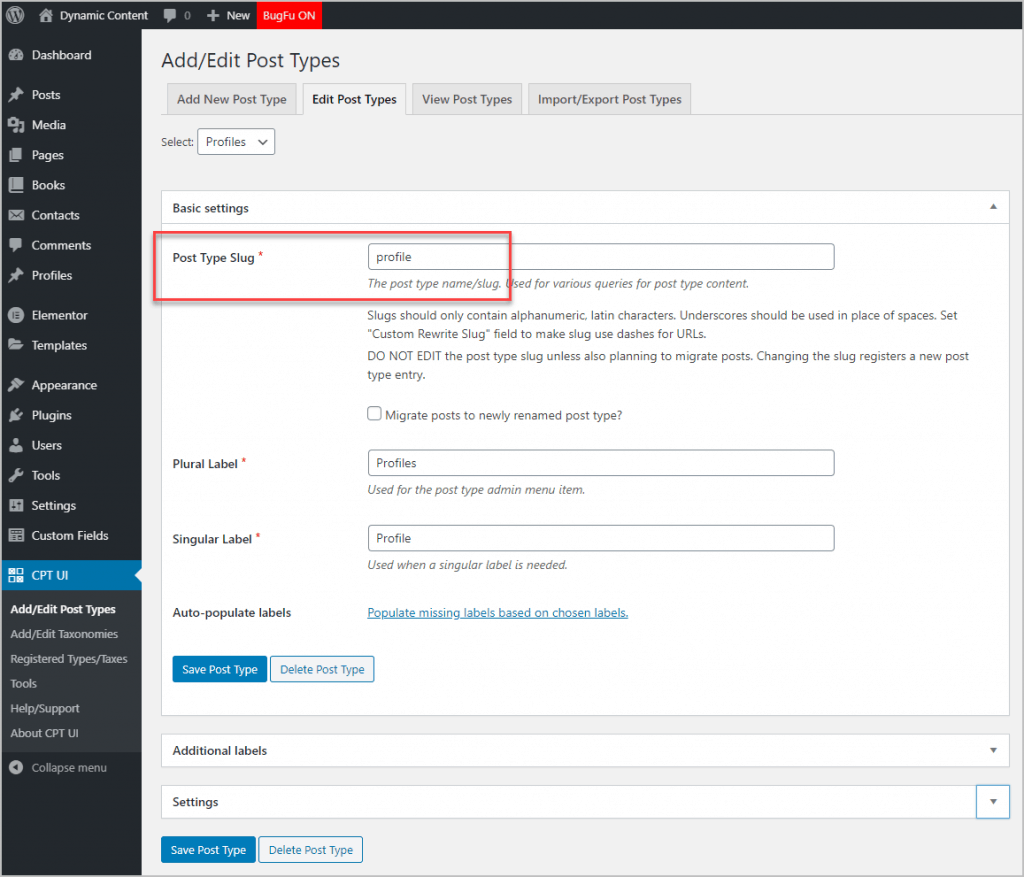Click the WordPress logo icon
Image resolution: width=1024 pixels, height=877 pixels.
coord(15,15)
